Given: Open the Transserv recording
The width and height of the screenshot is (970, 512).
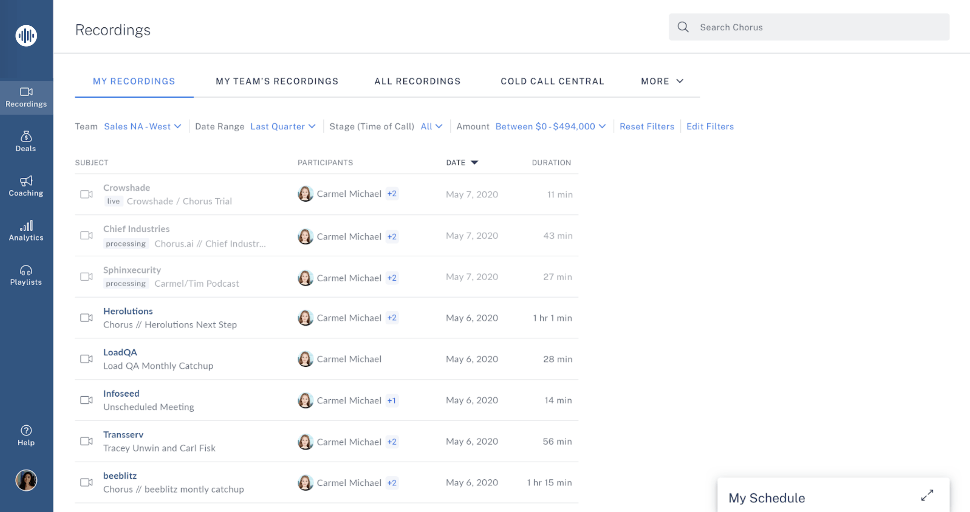Looking at the screenshot, I should [x=123, y=435].
